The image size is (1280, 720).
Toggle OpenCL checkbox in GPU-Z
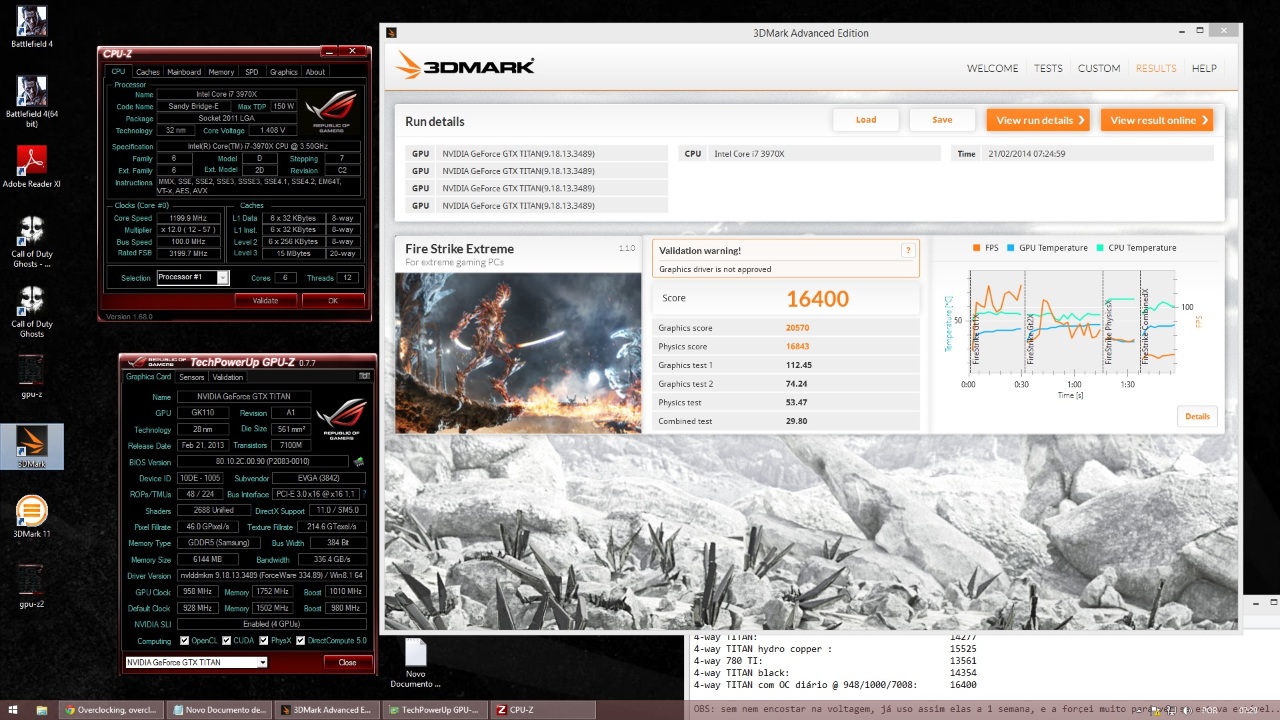[x=184, y=641]
